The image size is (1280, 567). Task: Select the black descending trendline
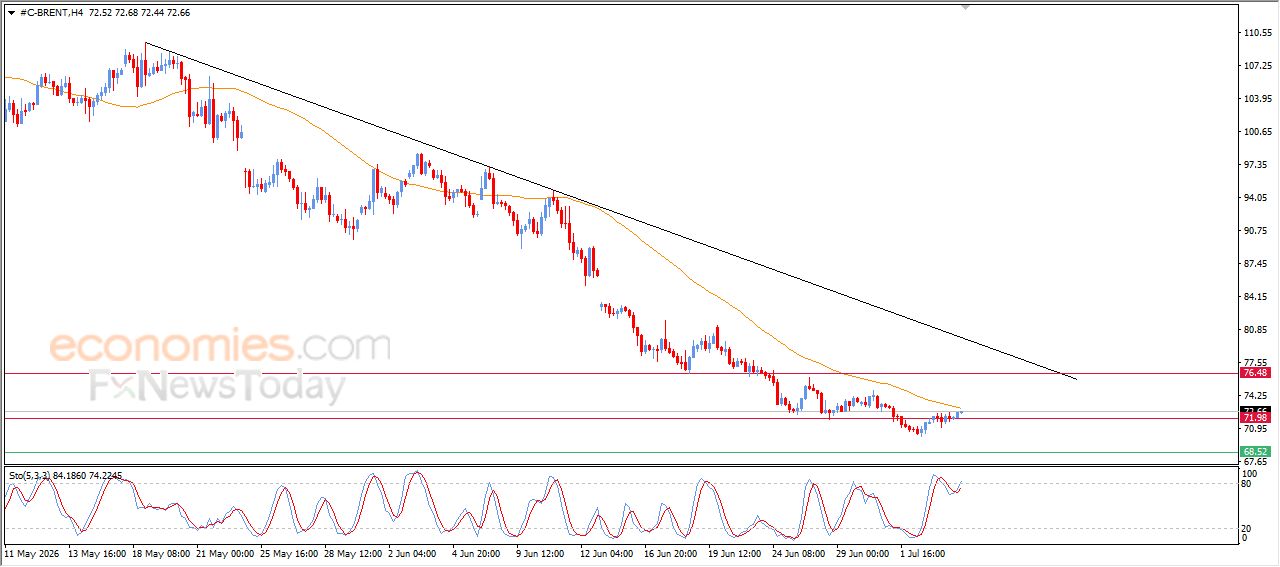click(x=610, y=211)
